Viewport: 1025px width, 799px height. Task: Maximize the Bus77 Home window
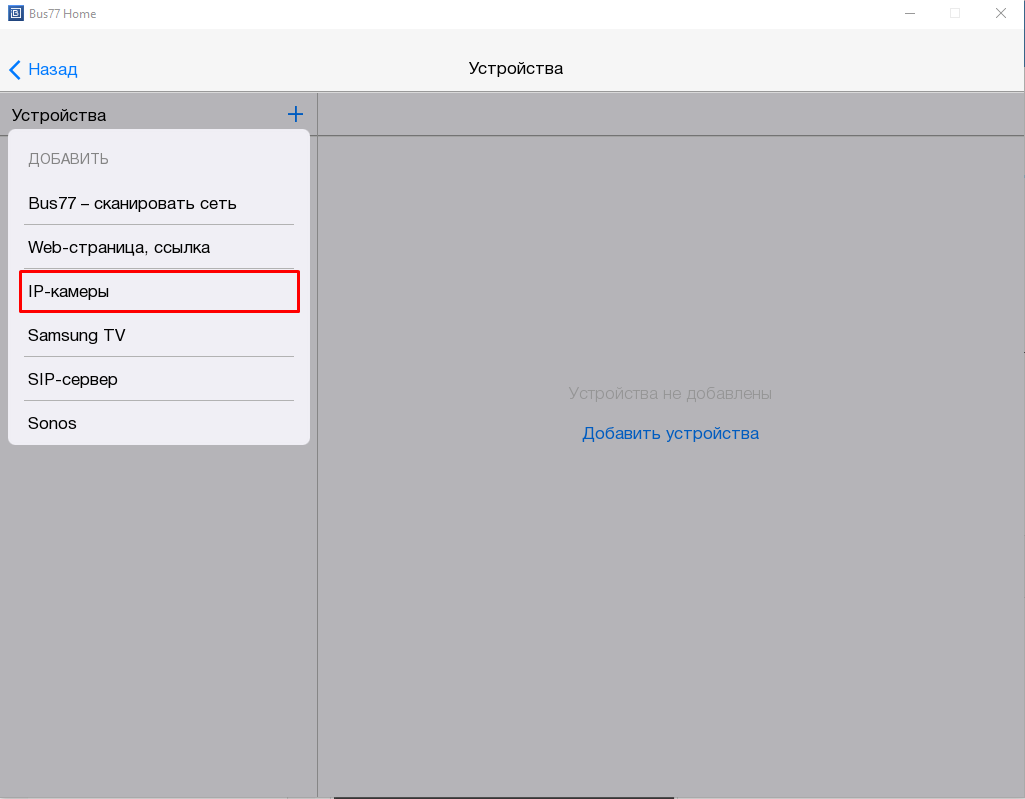pos(955,14)
